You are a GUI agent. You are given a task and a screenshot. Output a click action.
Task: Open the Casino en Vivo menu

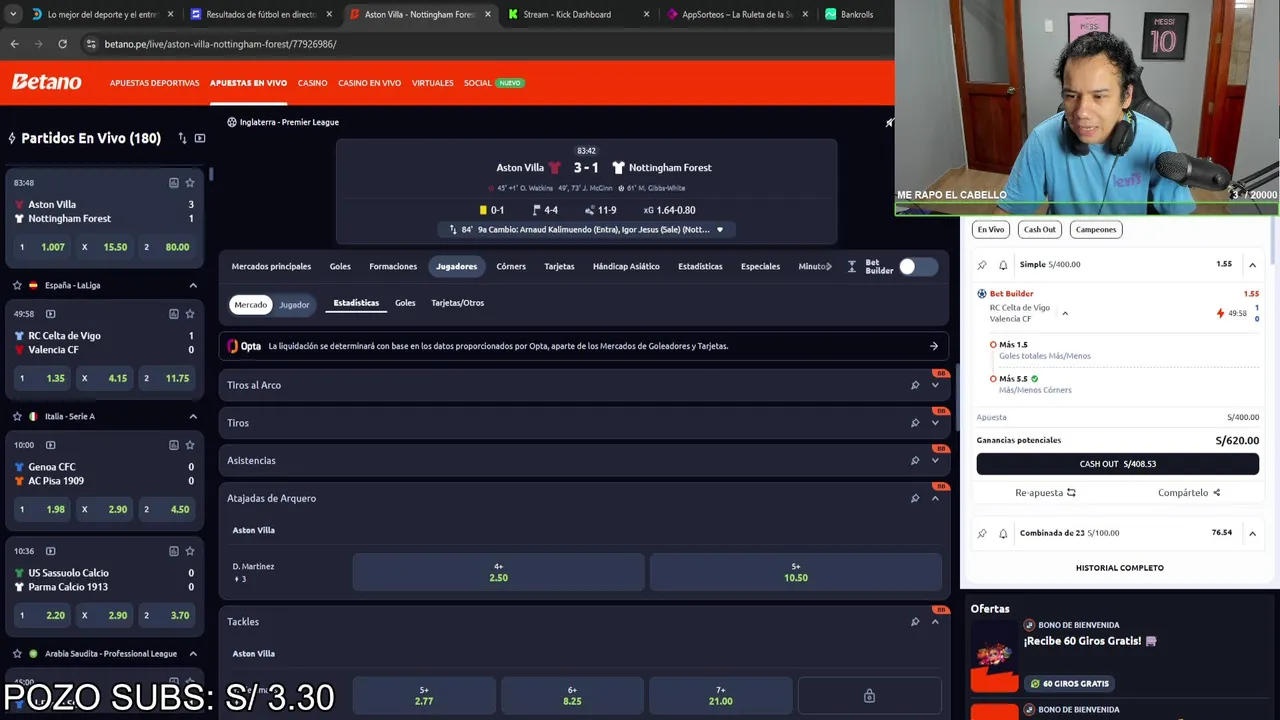coord(369,83)
